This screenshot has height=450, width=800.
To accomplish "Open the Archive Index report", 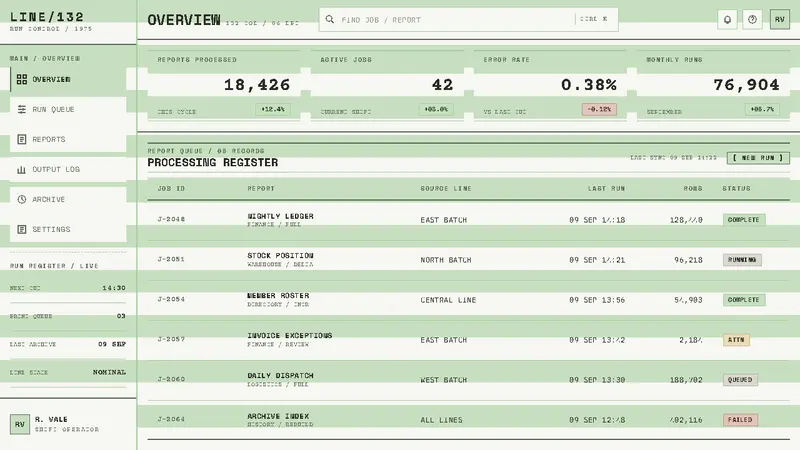I will 278,416.
